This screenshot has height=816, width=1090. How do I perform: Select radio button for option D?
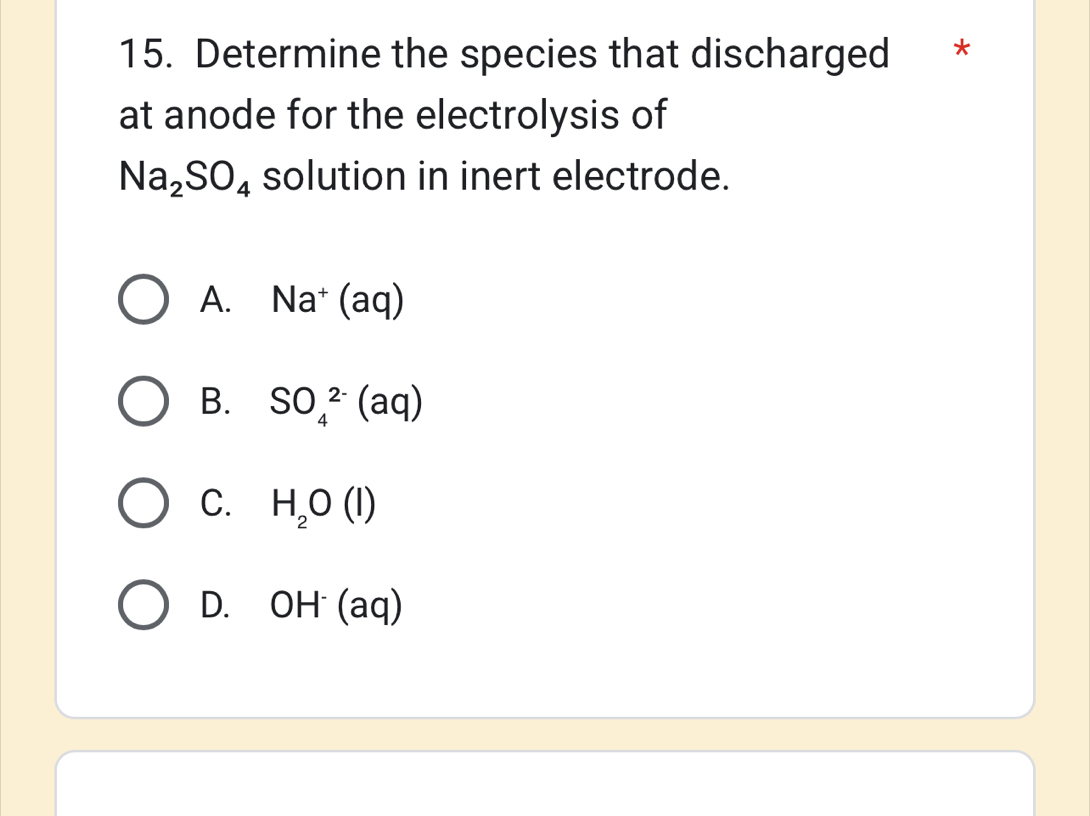click(142, 605)
